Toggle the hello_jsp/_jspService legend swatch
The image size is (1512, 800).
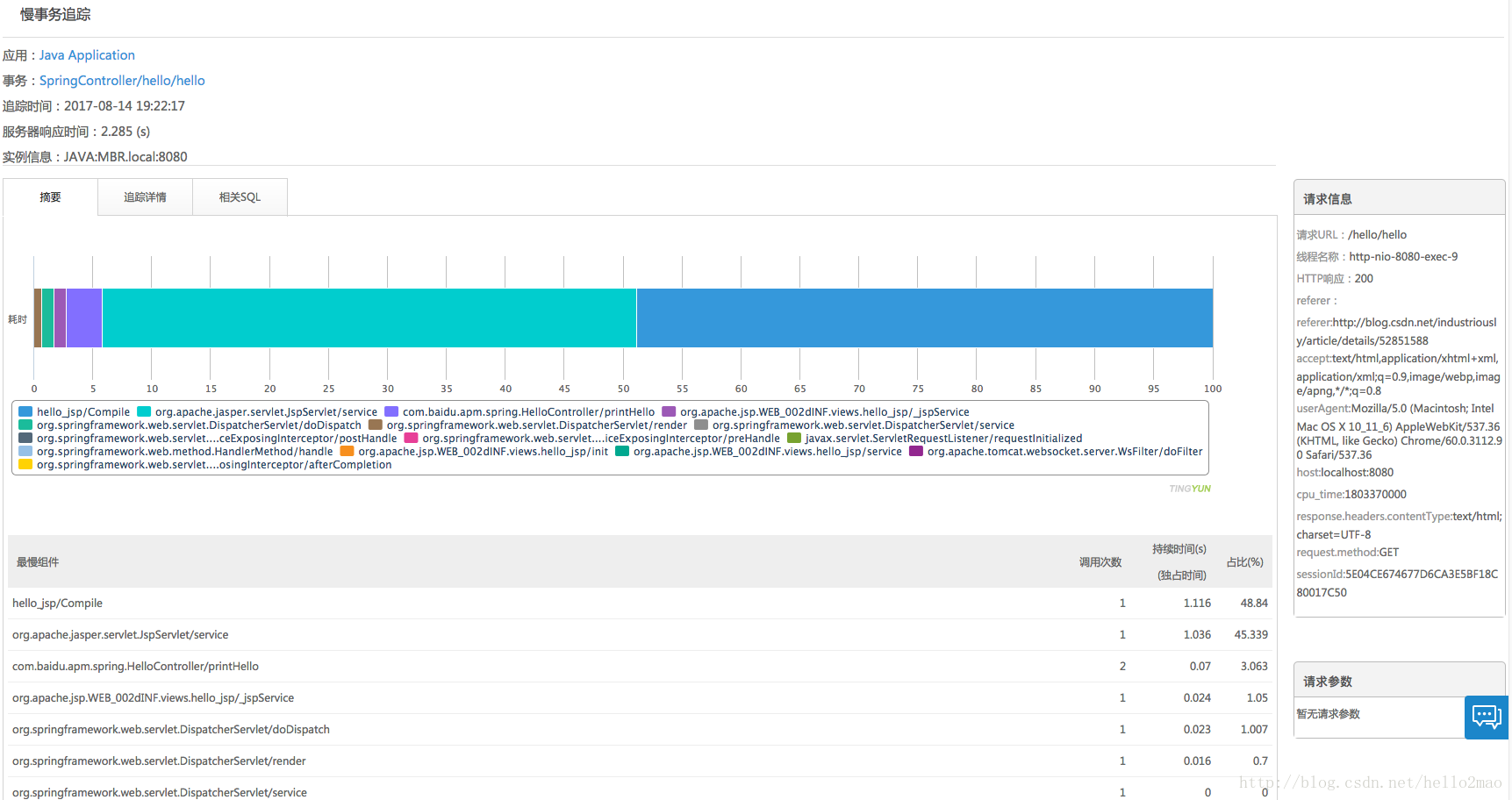pyautogui.click(x=669, y=411)
